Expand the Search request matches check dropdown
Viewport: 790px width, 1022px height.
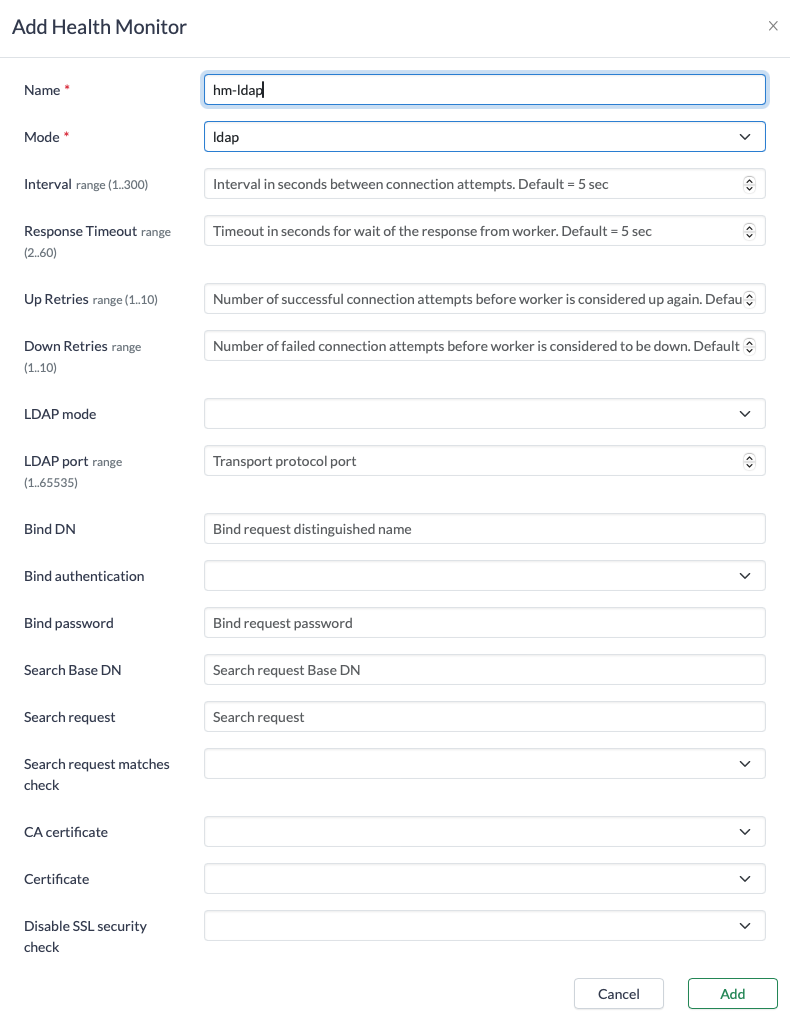484,764
